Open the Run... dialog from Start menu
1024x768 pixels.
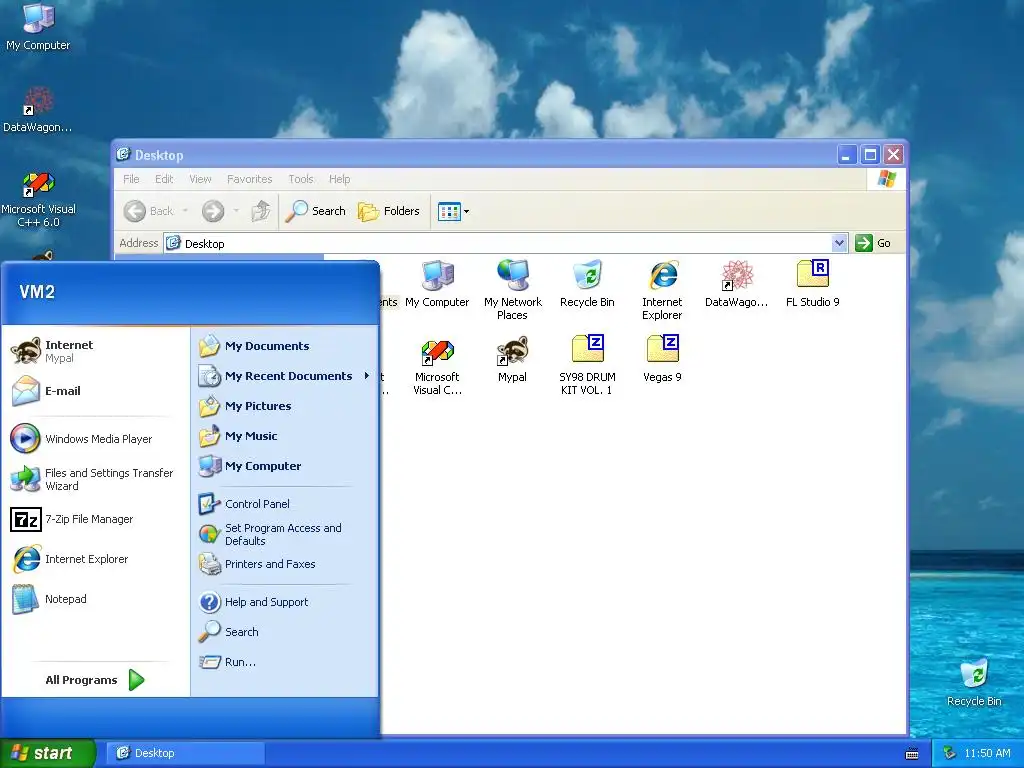[x=285, y=662]
